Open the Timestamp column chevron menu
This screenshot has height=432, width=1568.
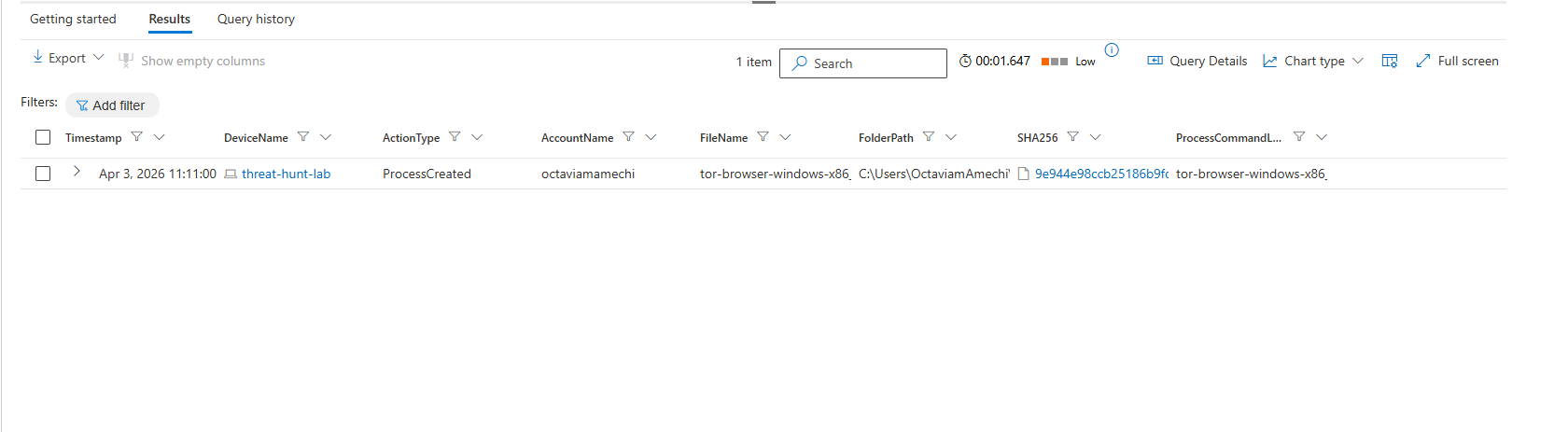pyautogui.click(x=160, y=136)
